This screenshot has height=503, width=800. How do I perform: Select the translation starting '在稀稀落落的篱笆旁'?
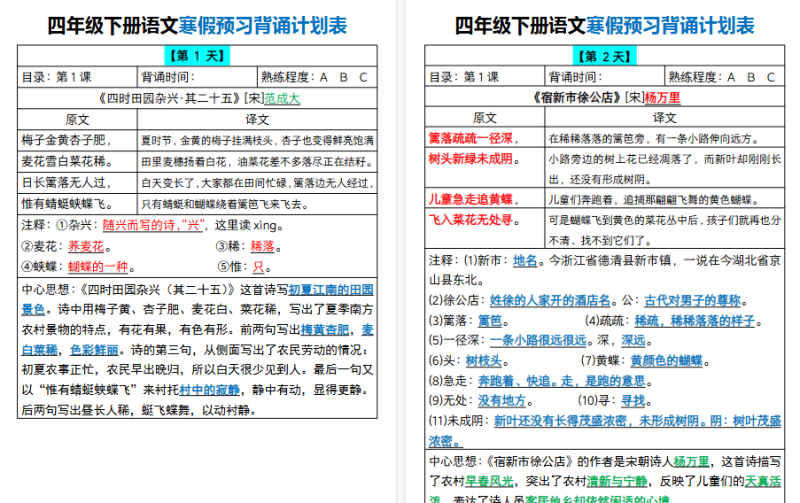coord(654,139)
